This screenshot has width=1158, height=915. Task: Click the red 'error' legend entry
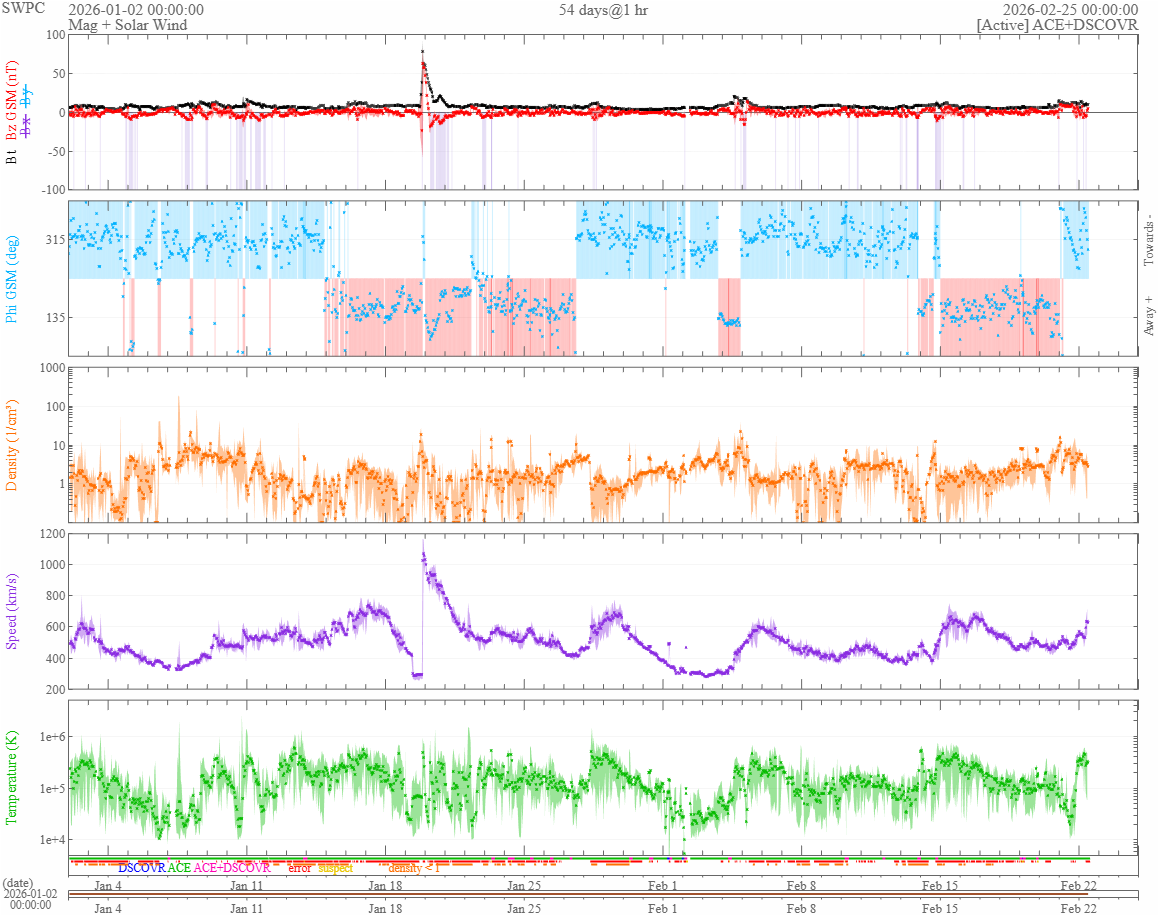pyautogui.click(x=299, y=868)
